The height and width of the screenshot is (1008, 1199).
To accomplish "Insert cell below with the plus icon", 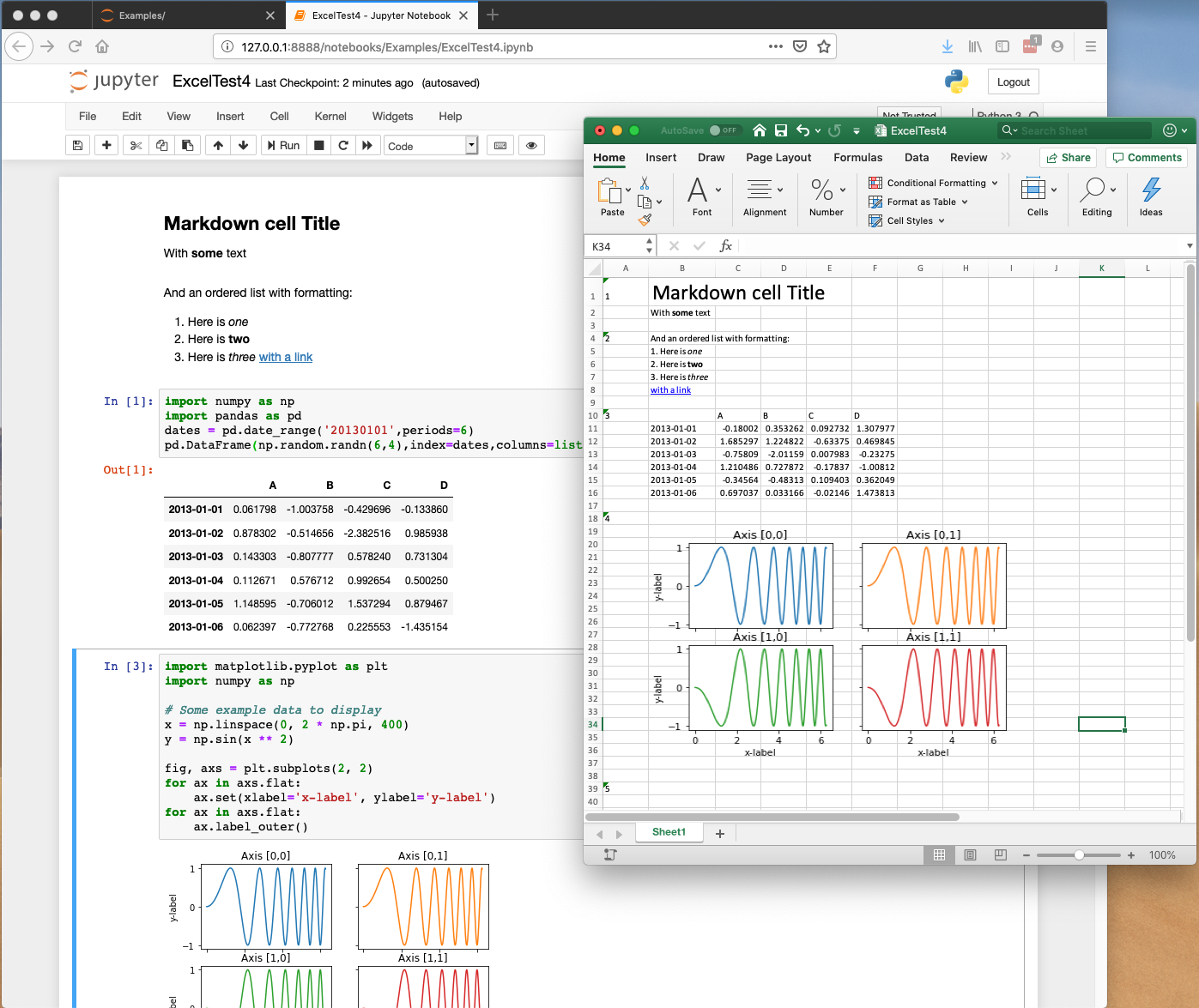I will [106, 145].
